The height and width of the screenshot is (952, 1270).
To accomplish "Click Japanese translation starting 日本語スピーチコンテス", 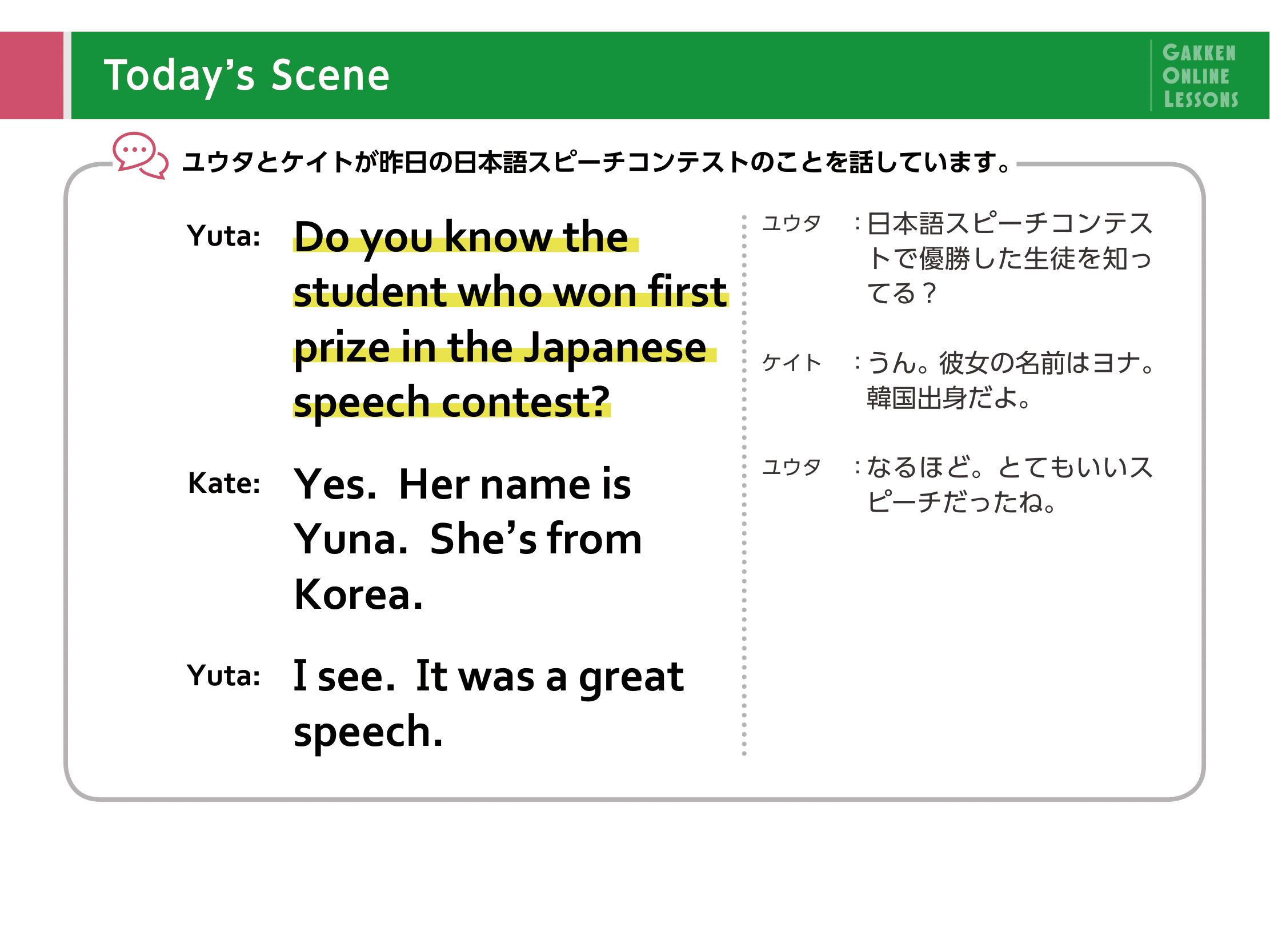I will (x=1010, y=258).
